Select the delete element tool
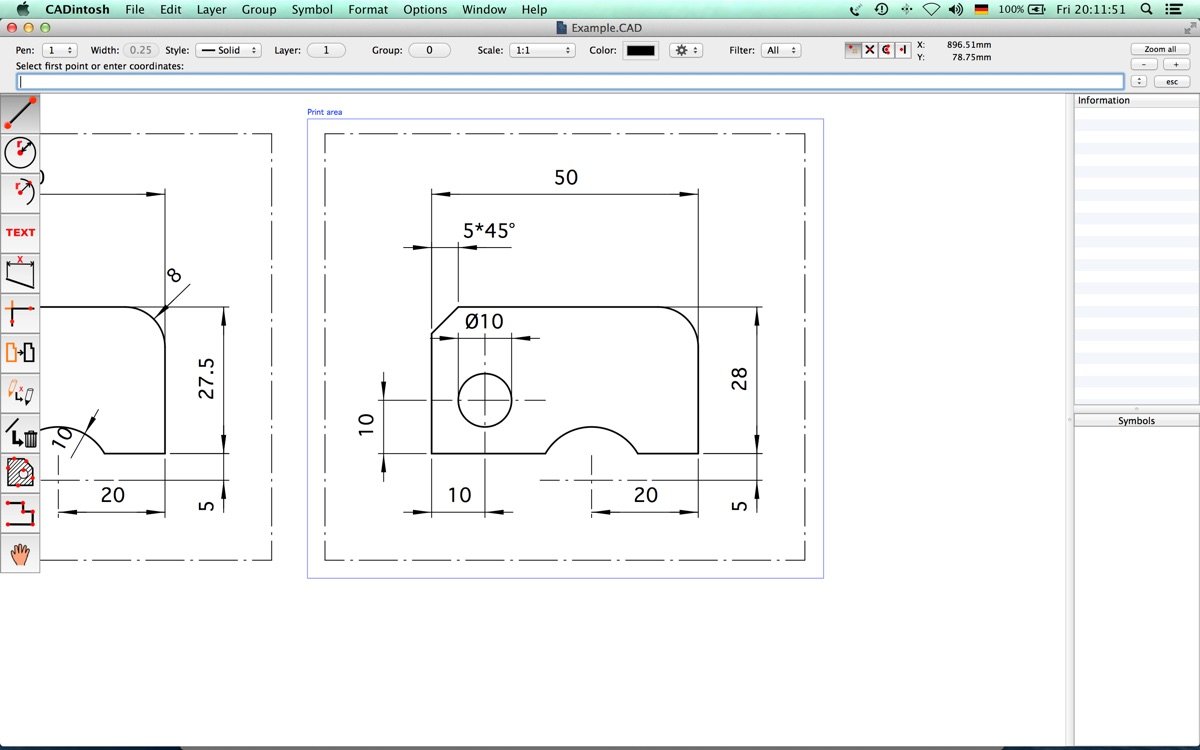1200x750 pixels. [20, 432]
